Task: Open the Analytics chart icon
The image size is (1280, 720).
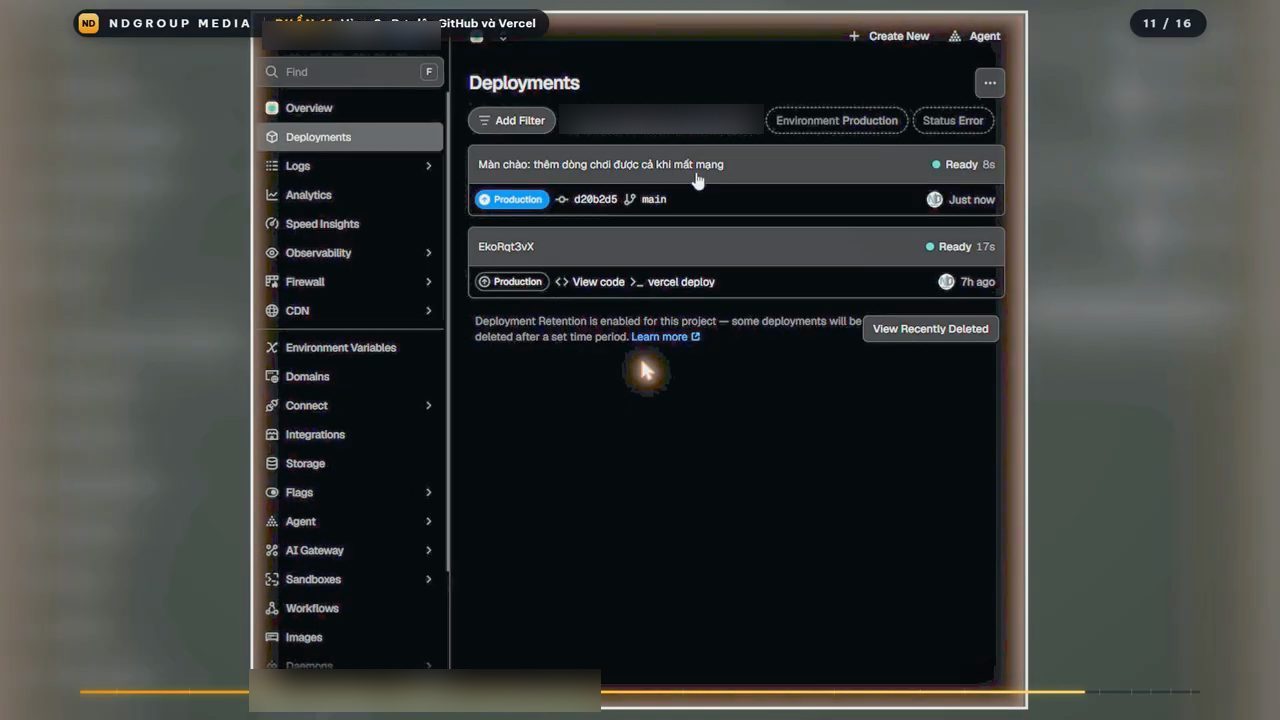Action: click(272, 195)
